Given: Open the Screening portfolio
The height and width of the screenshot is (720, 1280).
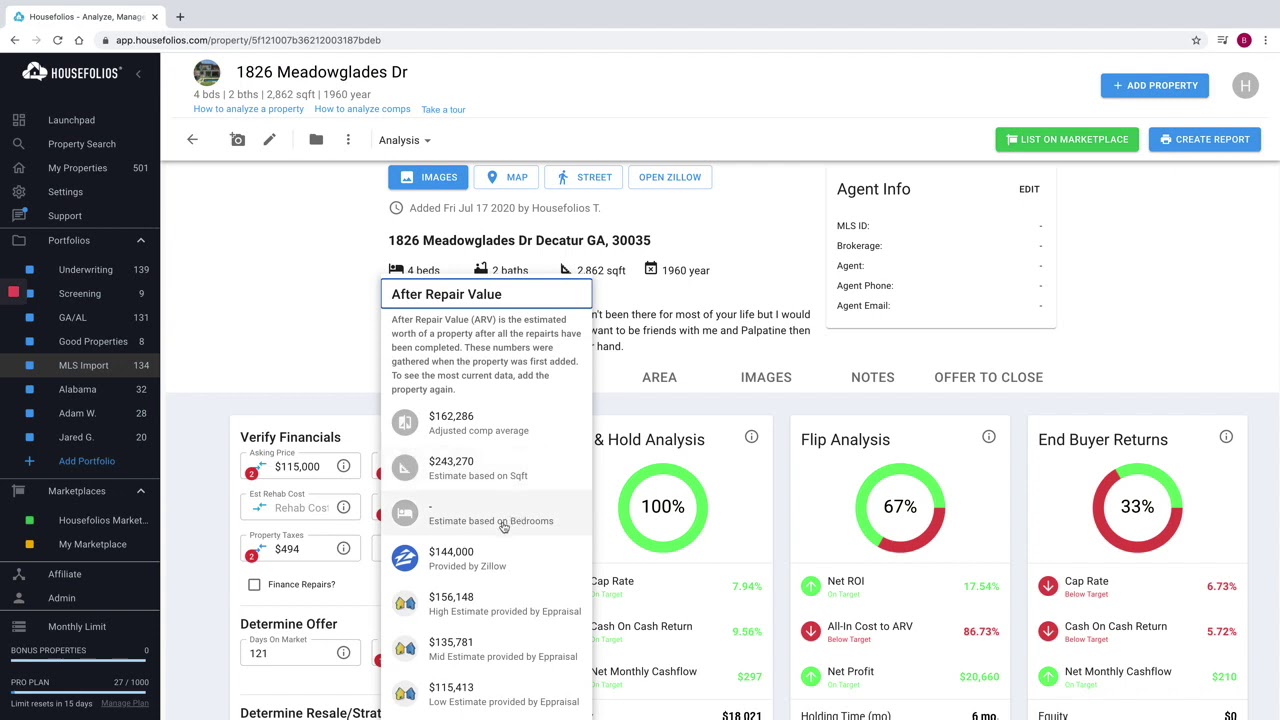Looking at the screenshot, I should click(79, 294).
